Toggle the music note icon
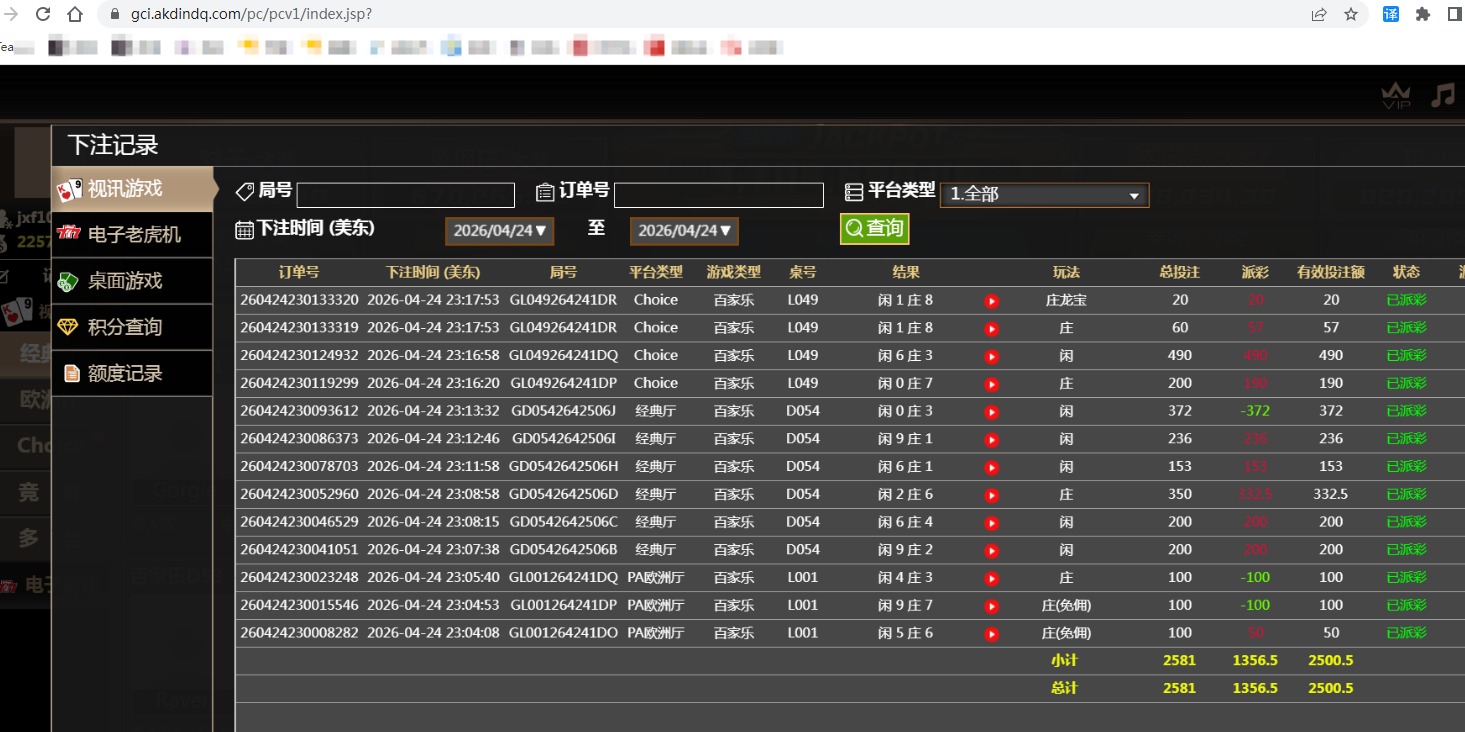1465x732 pixels. click(1442, 95)
